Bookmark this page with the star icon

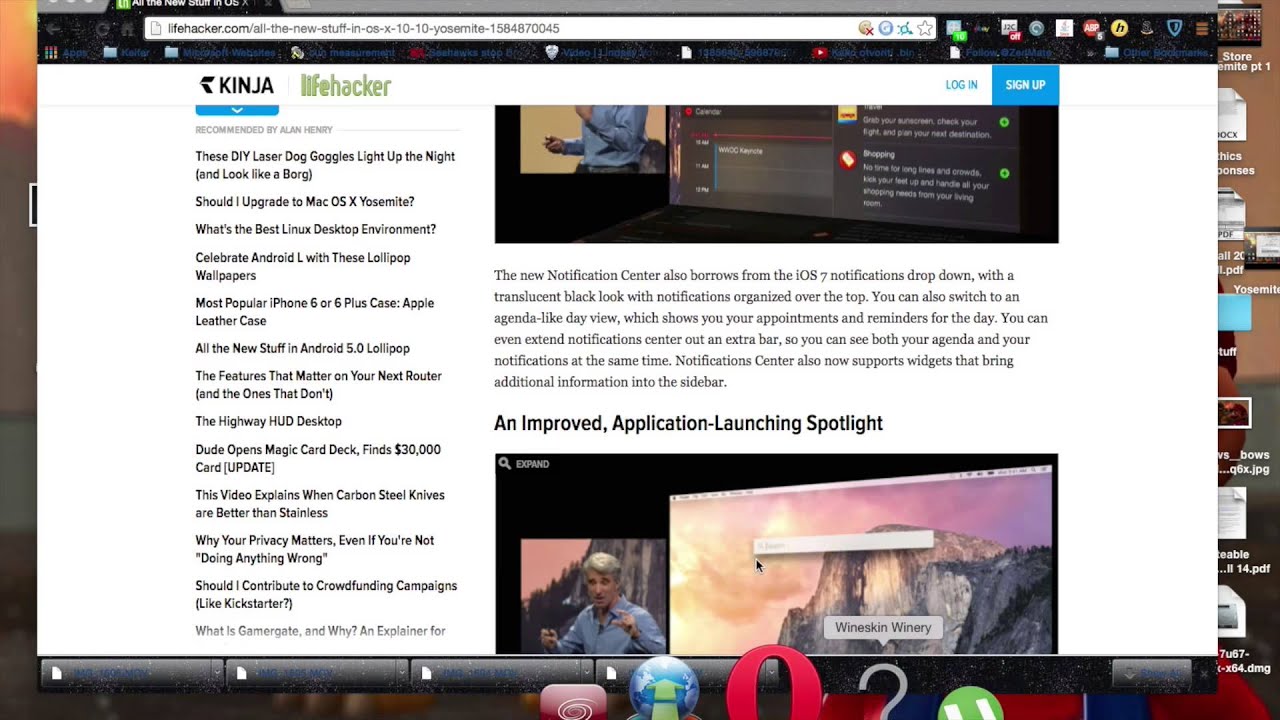[925, 28]
